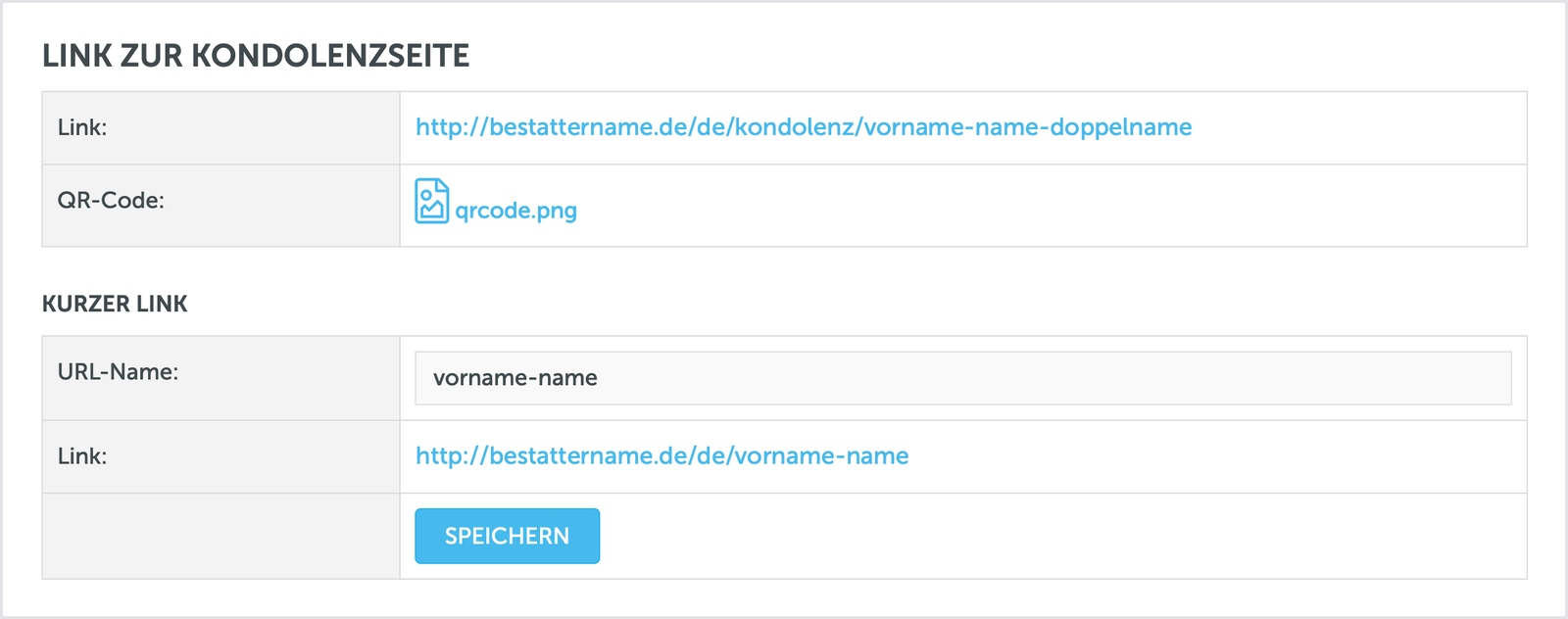Click the "LINK ZUR KONDOLENZSEITE" heading
The width and height of the screenshot is (1568, 619).
(256, 56)
